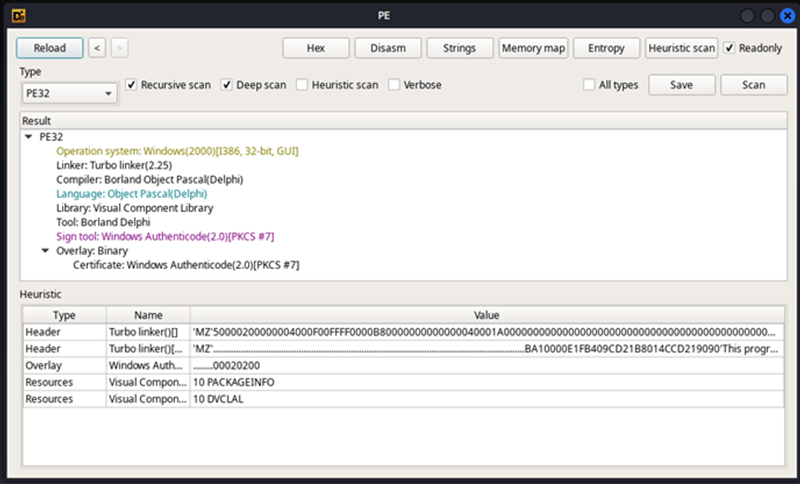
Task: Close the PE window
Action: (x=787, y=16)
